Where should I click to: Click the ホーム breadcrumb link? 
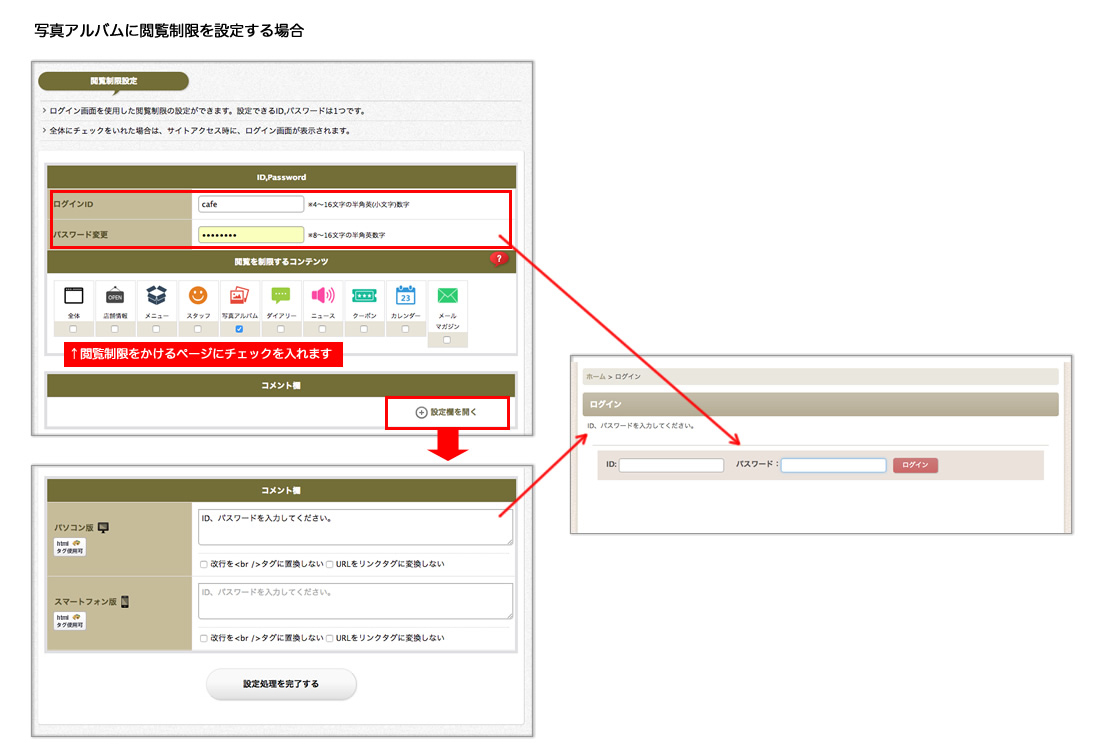coord(596,377)
